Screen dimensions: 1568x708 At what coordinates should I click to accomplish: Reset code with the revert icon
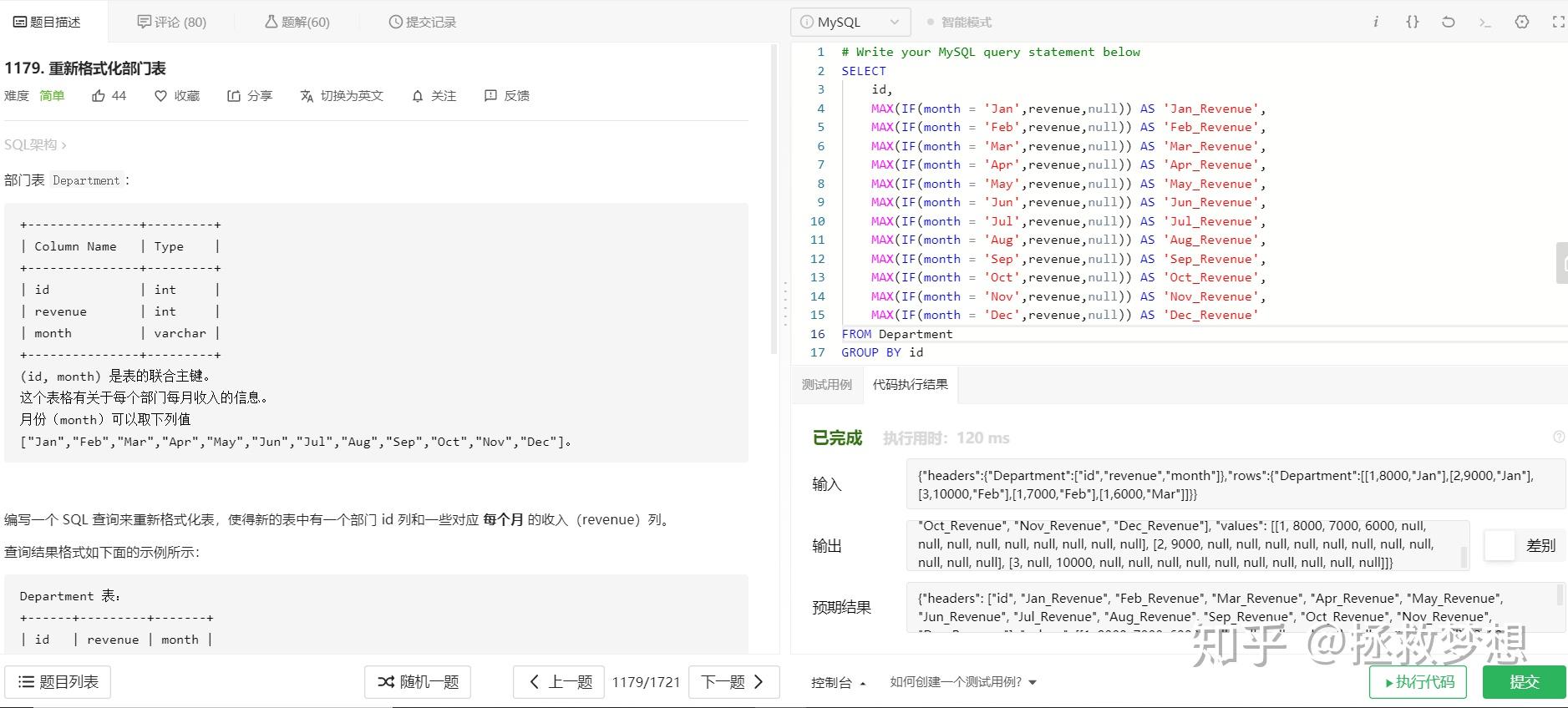tap(1449, 22)
